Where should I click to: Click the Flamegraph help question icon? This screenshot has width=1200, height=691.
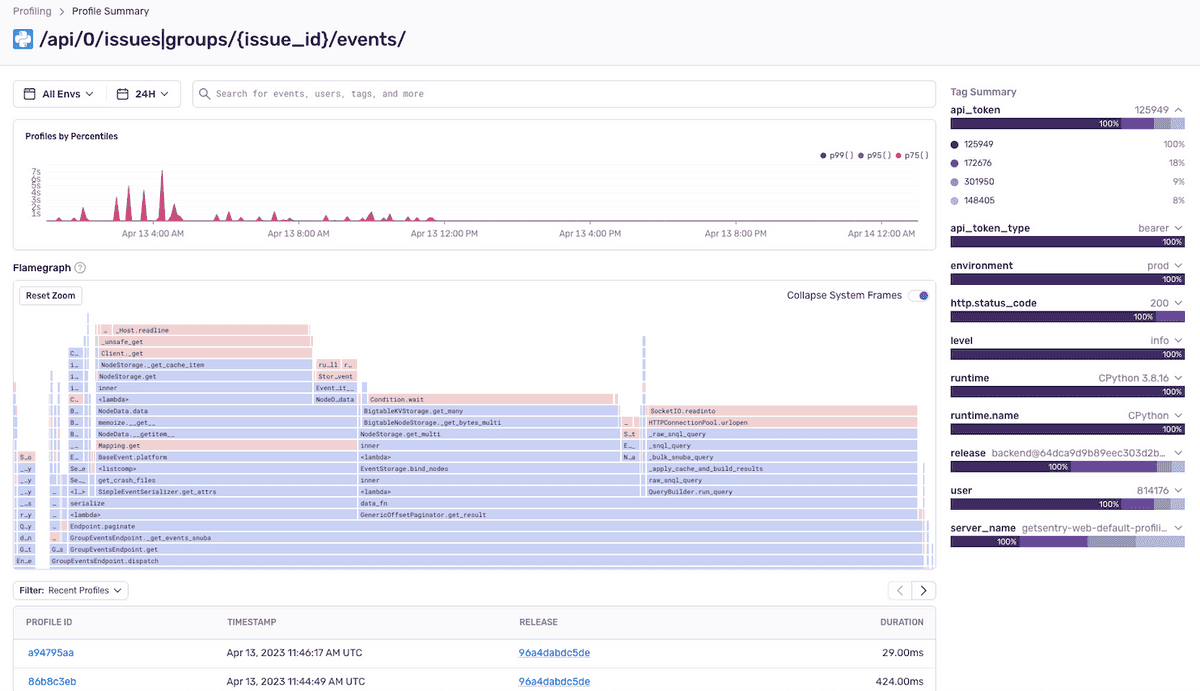[80, 268]
